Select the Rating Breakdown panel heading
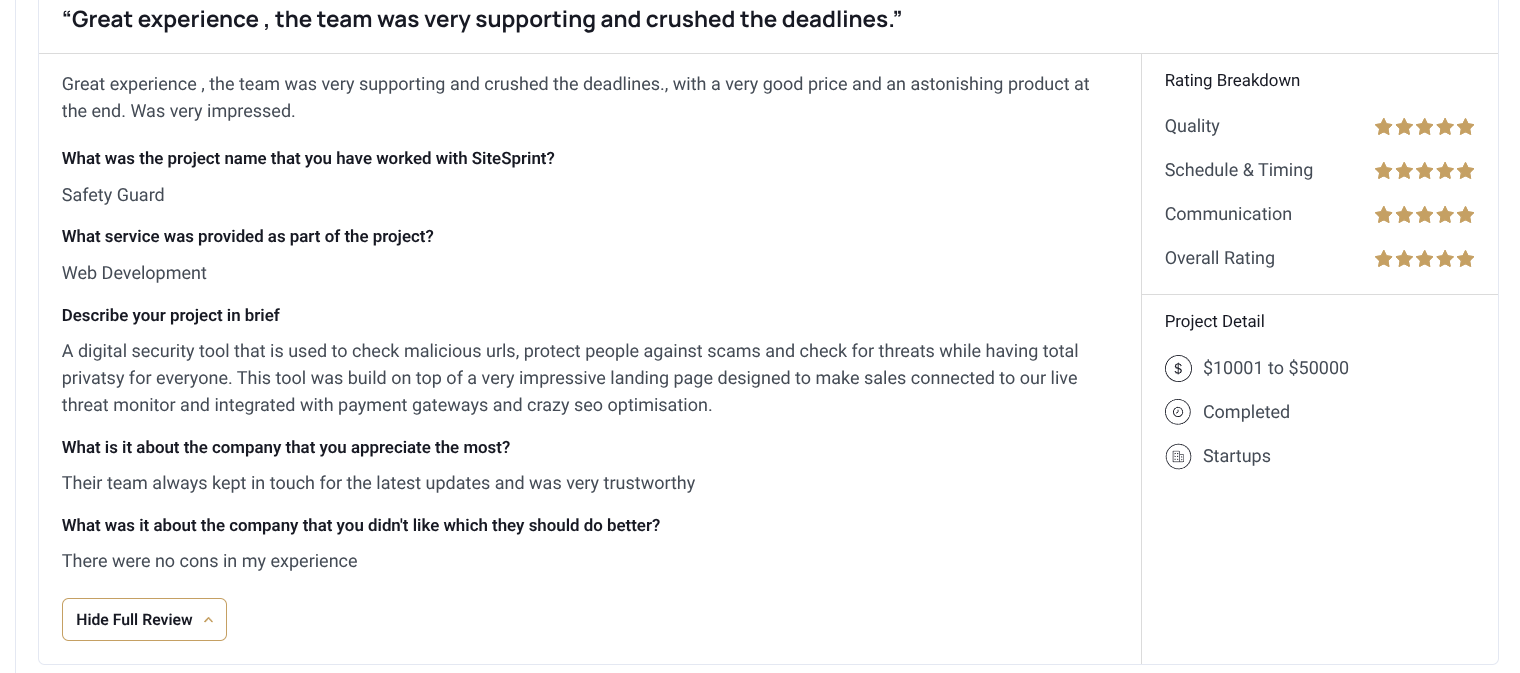This screenshot has height=673, width=1520. 1232,81
